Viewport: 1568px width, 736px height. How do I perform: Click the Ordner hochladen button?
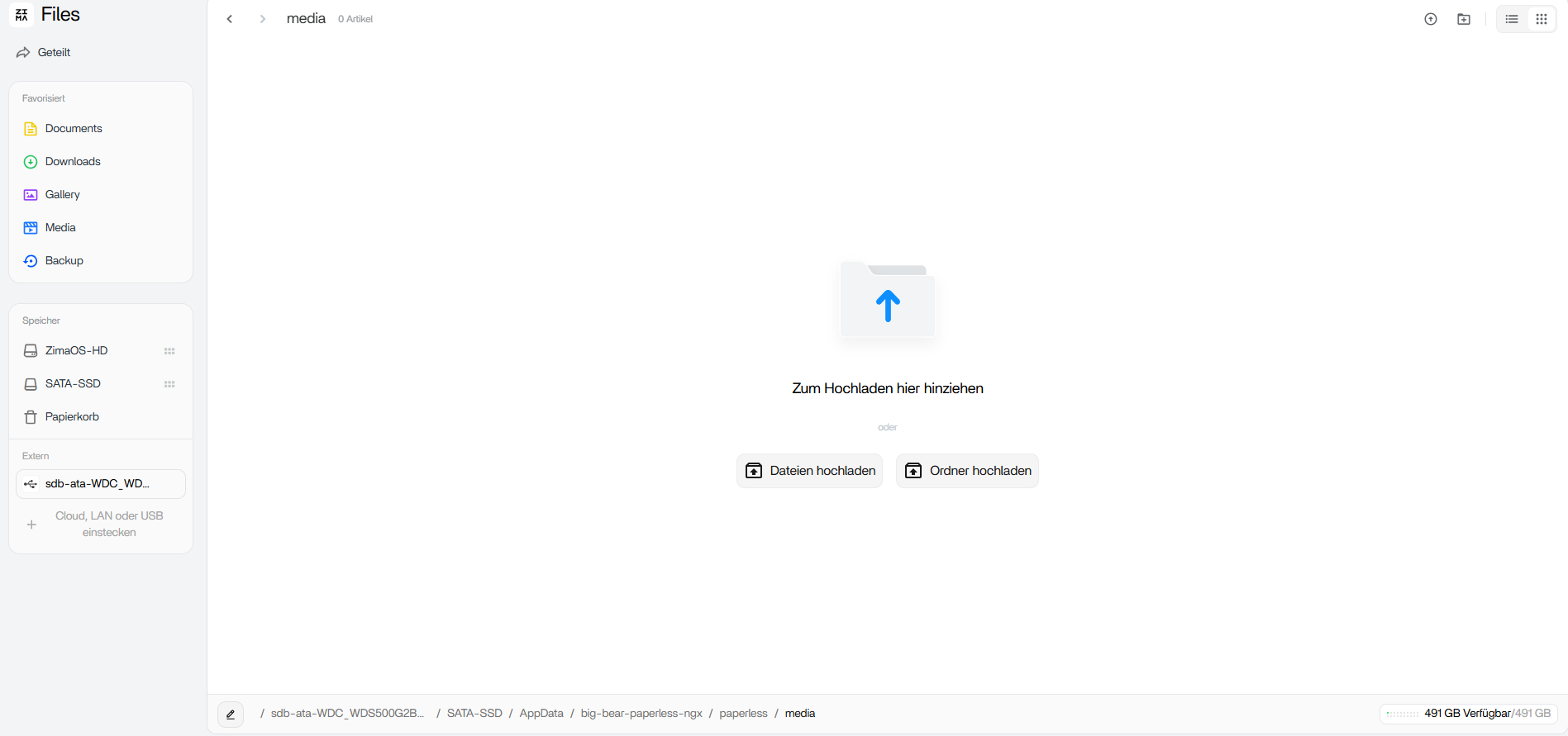tap(967, 471)
